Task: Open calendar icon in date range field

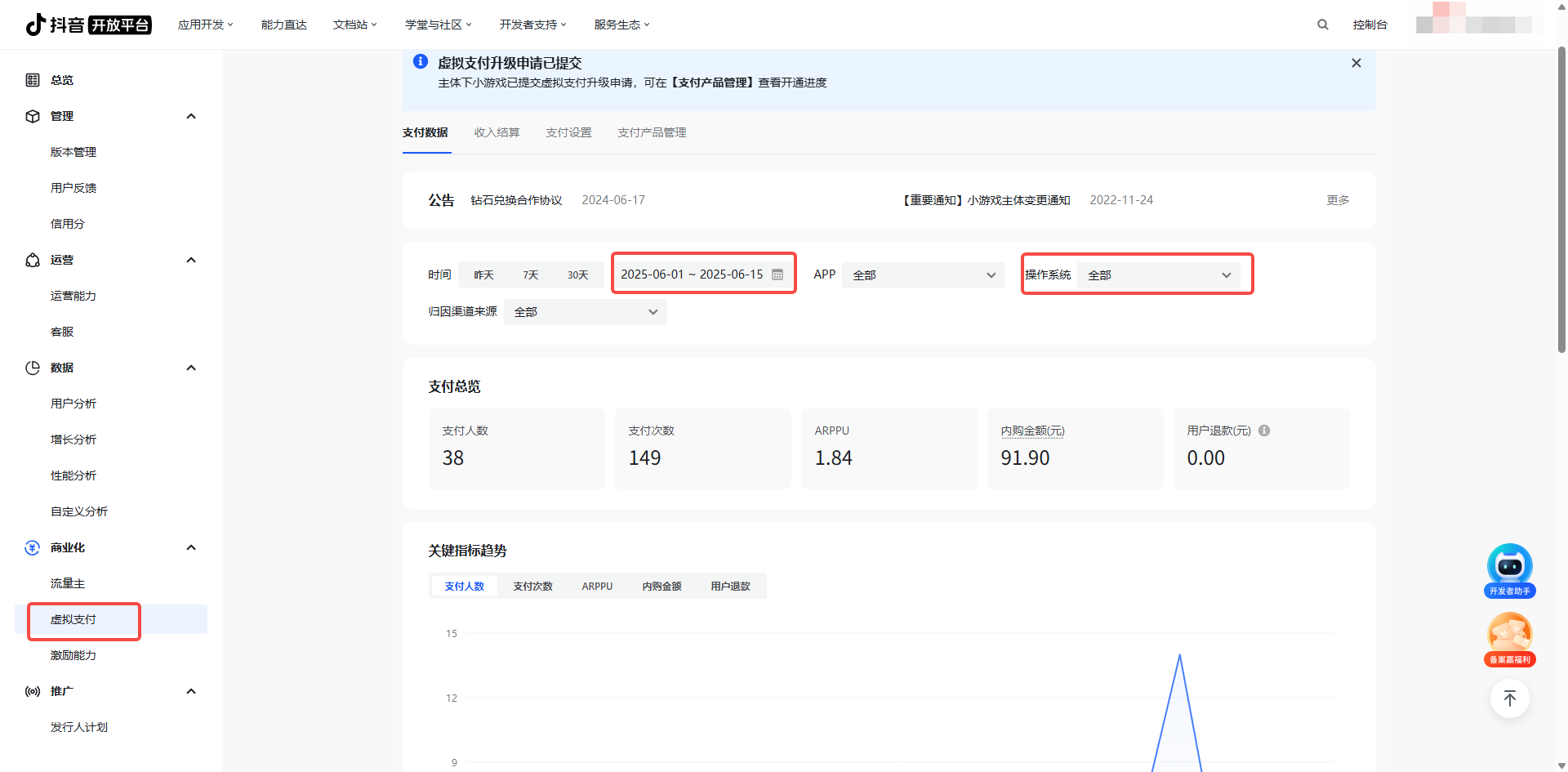Action: pyautogui.click(x=777, y=274)
